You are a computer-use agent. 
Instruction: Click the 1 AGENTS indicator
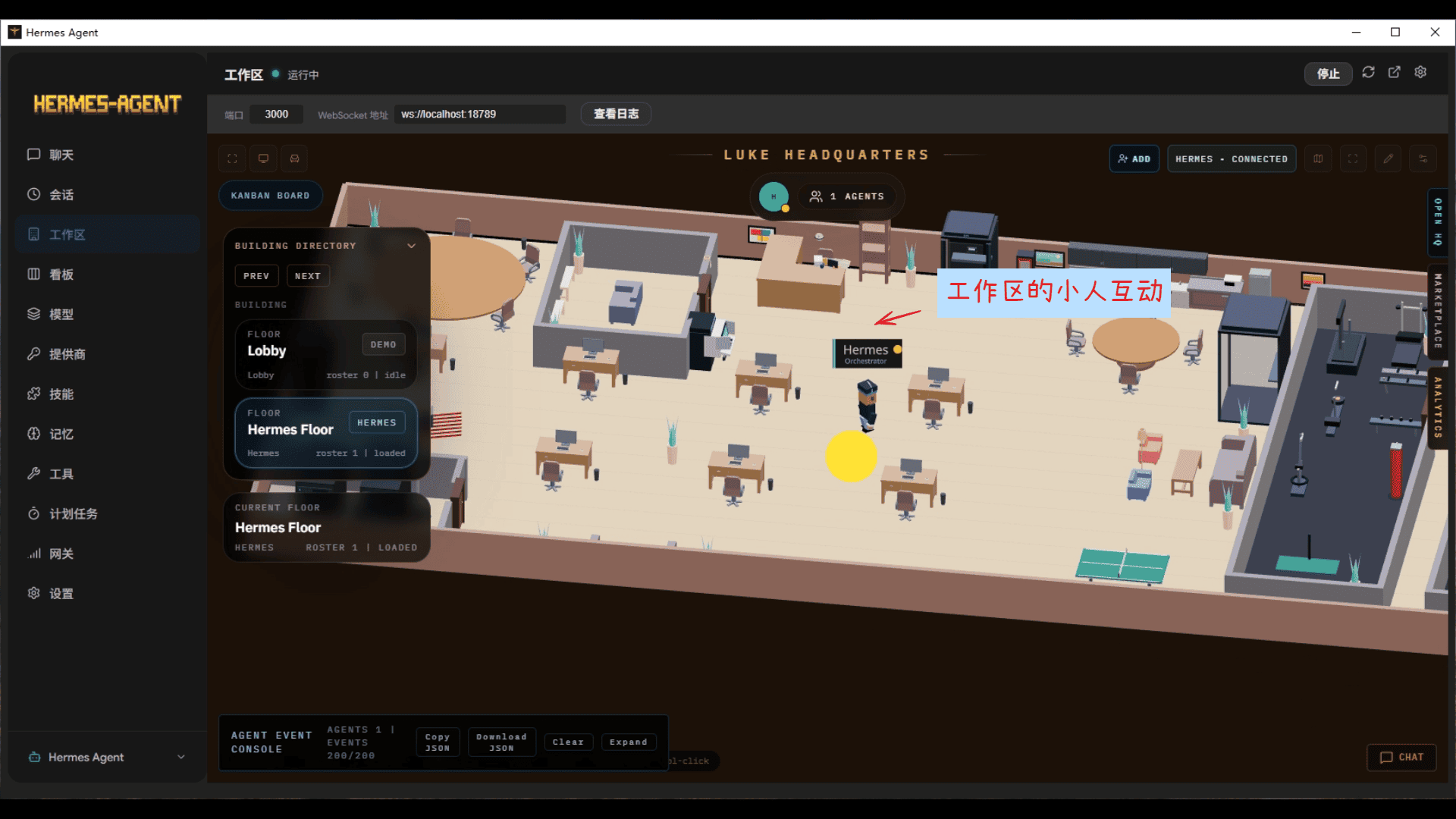click(846, 196)
